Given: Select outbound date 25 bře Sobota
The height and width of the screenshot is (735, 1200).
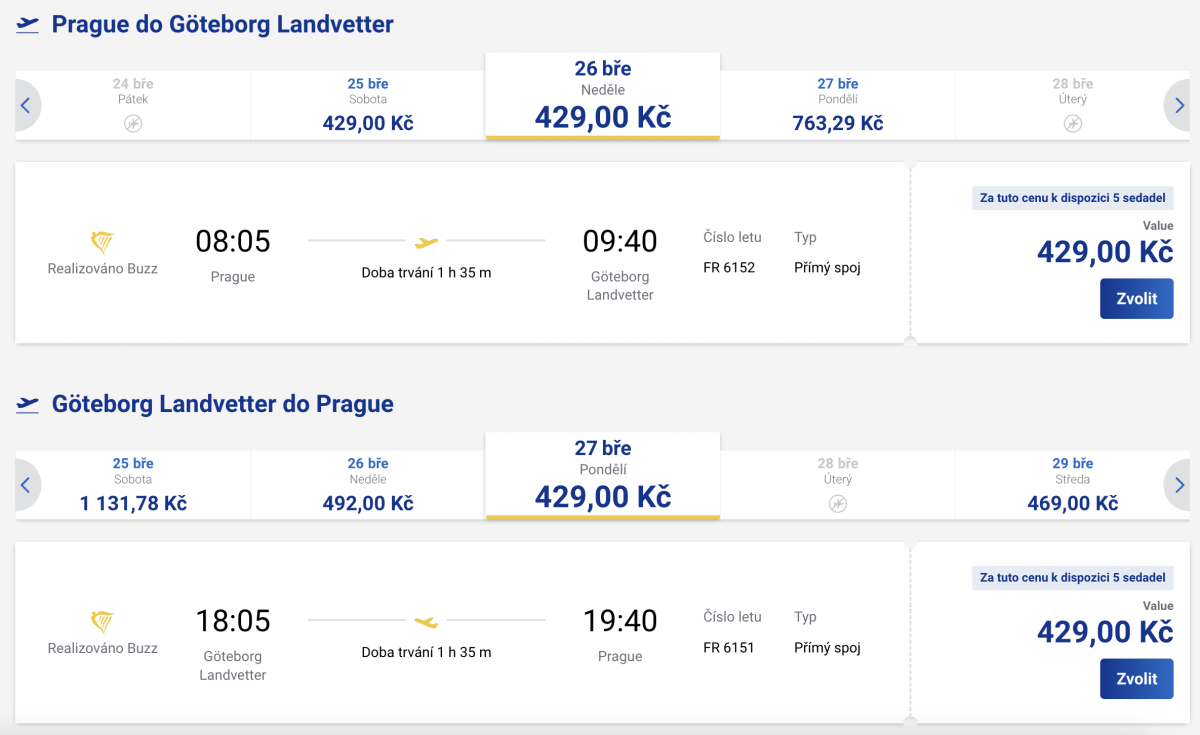Looking at the screenshot, I should pos(368,105).
